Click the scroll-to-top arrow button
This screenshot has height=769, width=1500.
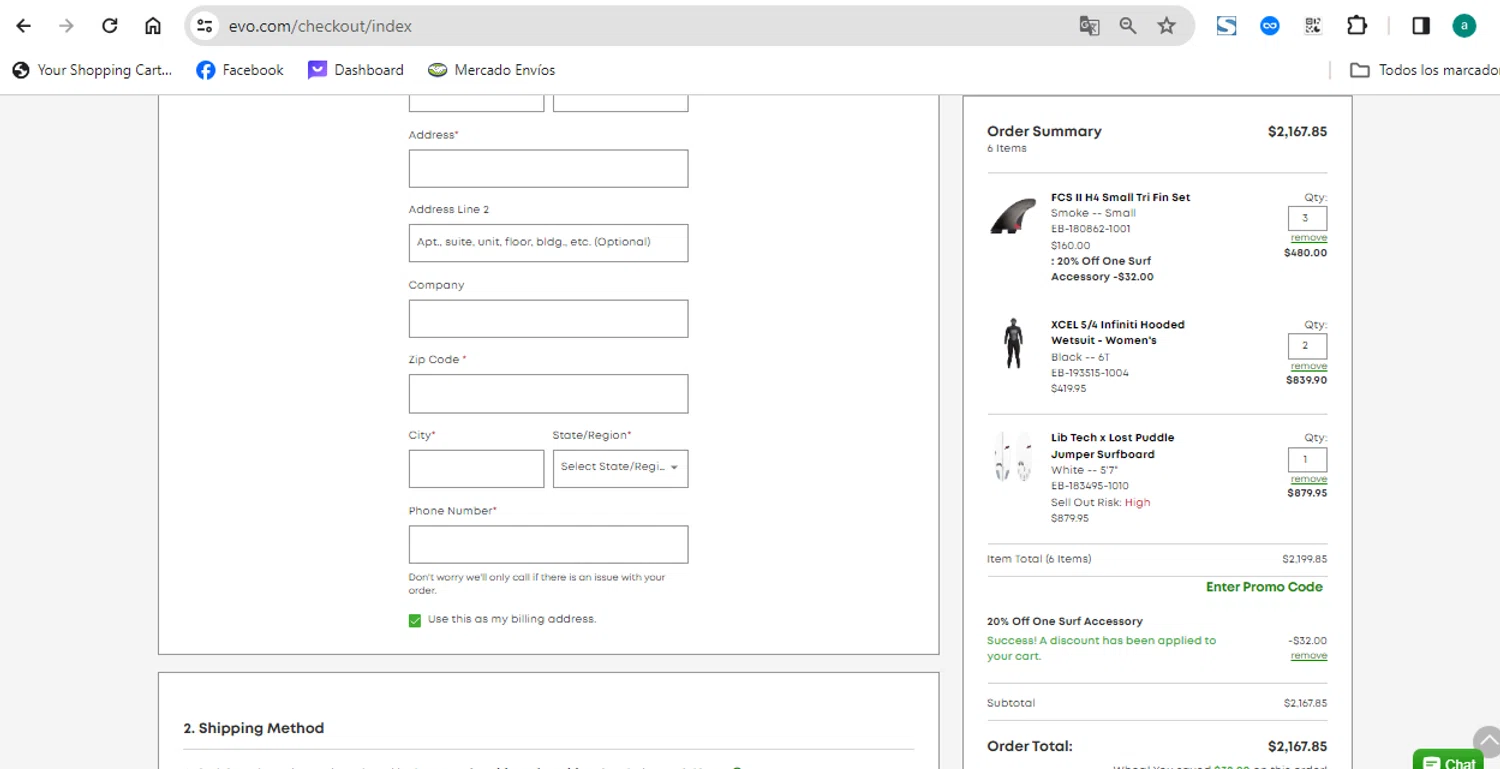1489,742
